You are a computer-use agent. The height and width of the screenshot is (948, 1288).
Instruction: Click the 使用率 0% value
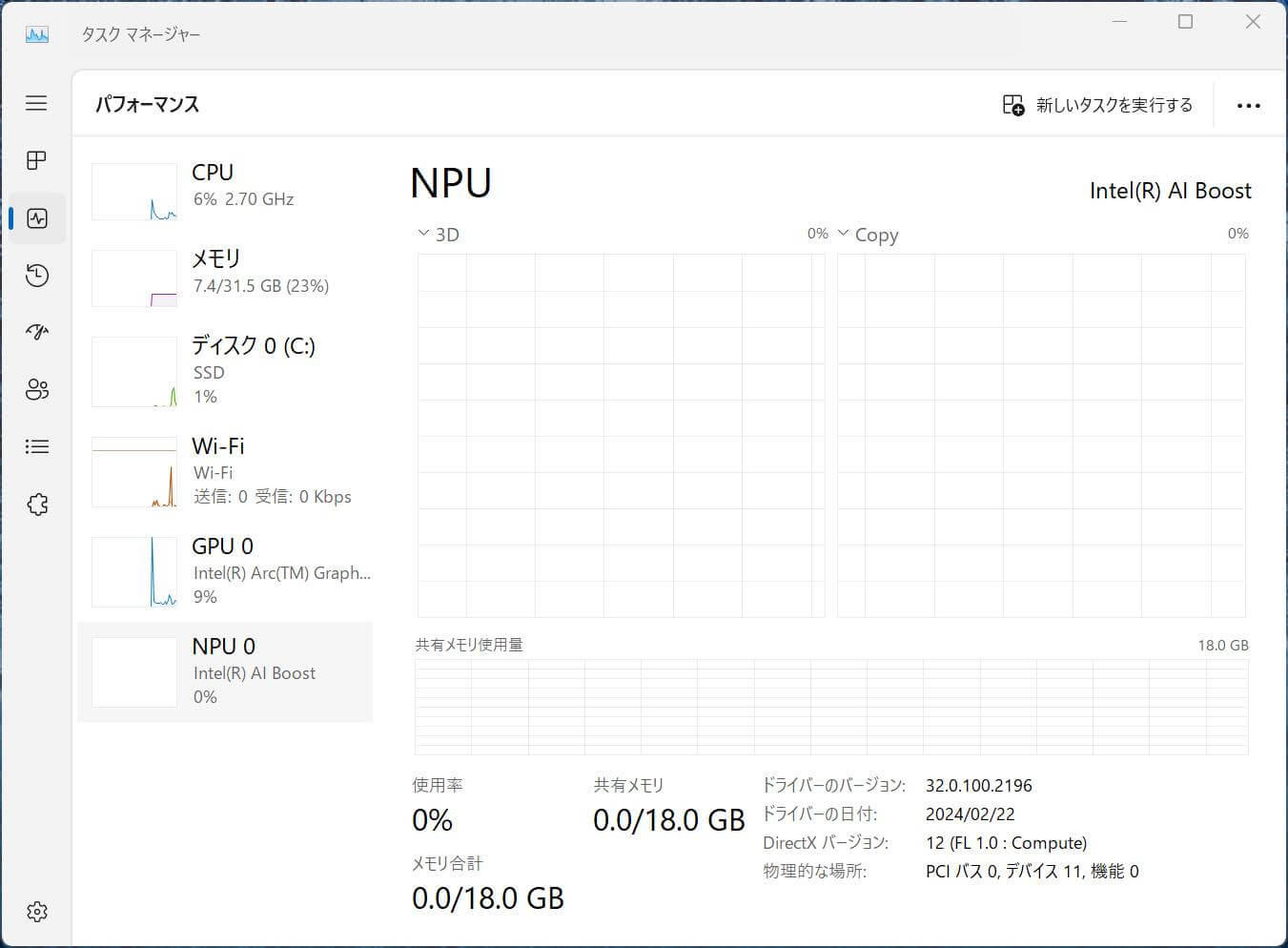coord(432,820)
